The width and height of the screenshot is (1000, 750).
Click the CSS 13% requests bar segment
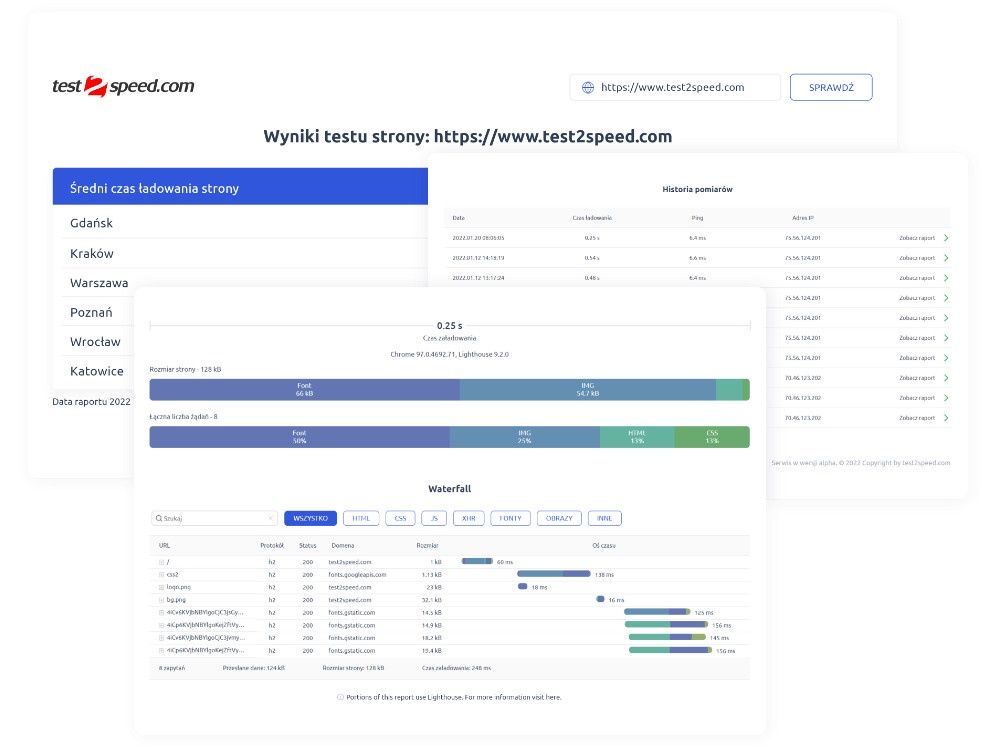[712, 437]
